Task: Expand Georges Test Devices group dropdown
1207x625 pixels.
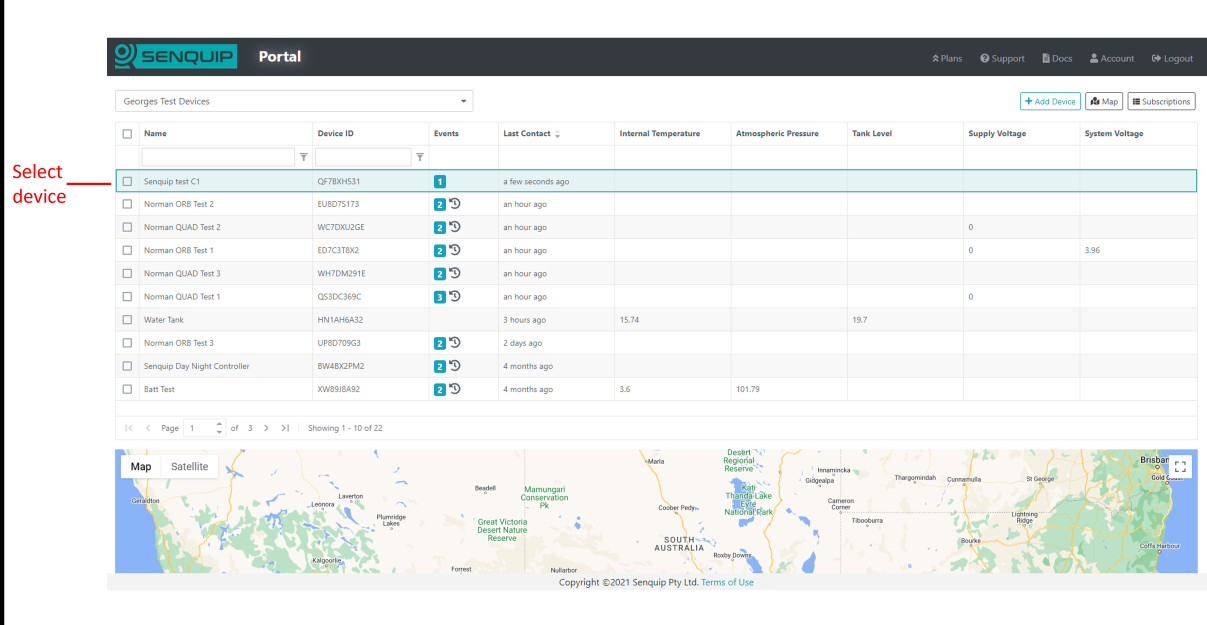Action: [x=294, y=101]
